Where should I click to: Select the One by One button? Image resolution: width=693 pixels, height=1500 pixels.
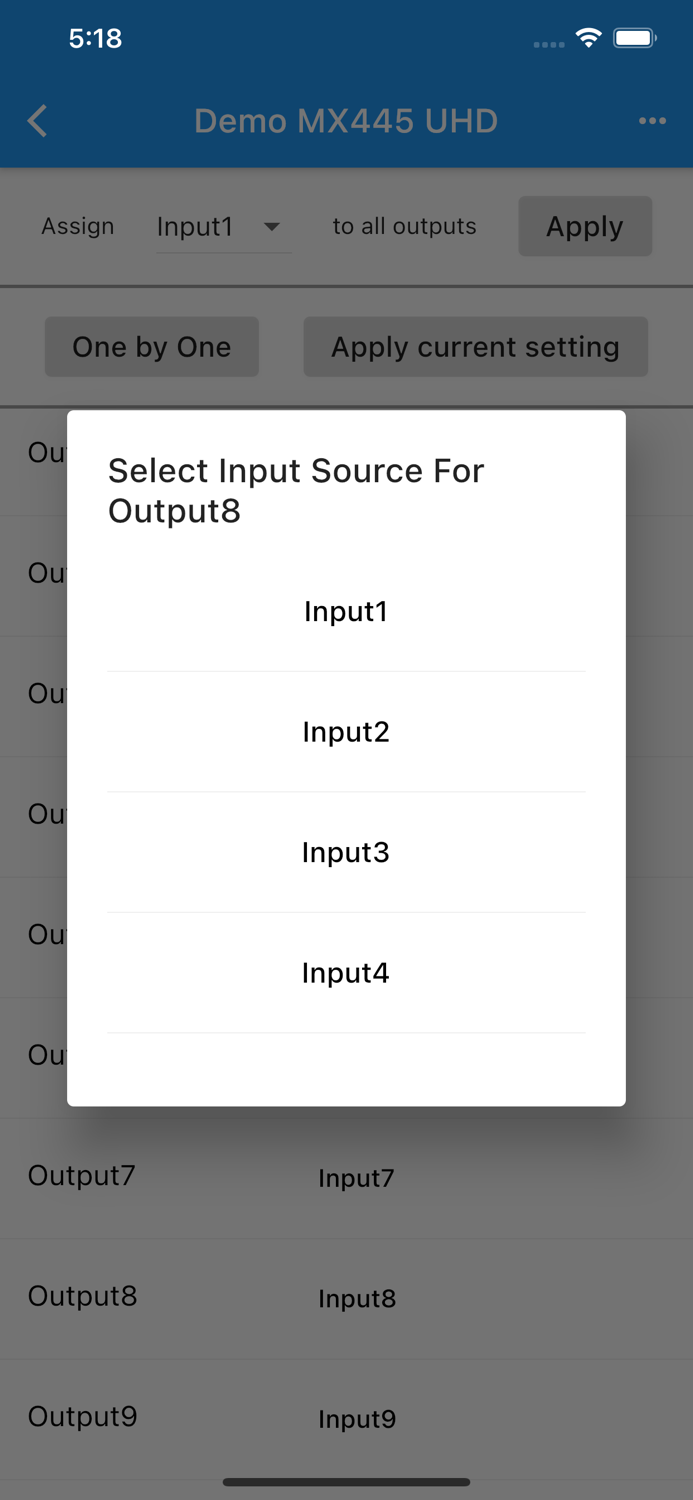152,347
